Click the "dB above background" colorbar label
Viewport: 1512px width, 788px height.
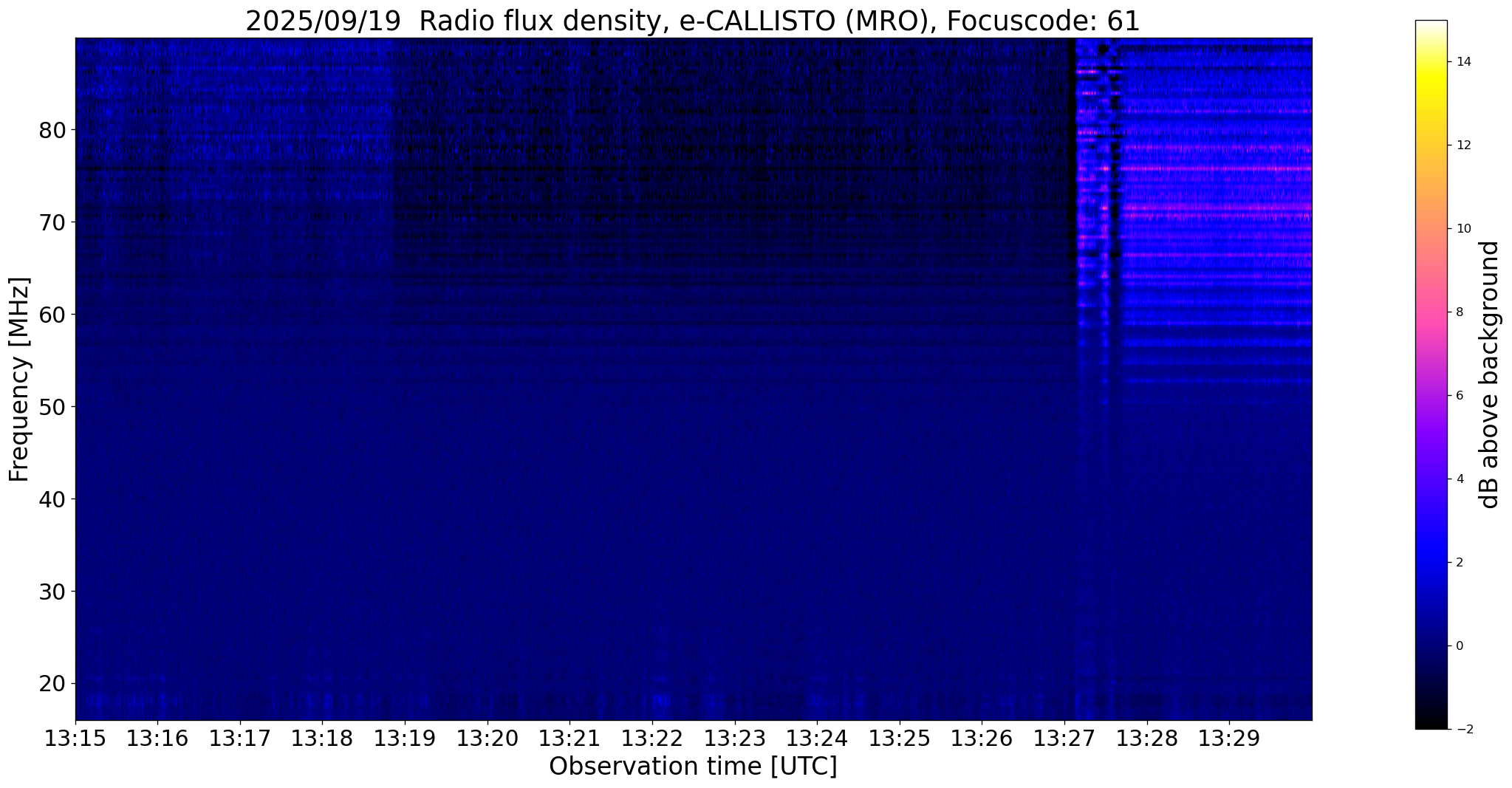(x=1489, y=374)
